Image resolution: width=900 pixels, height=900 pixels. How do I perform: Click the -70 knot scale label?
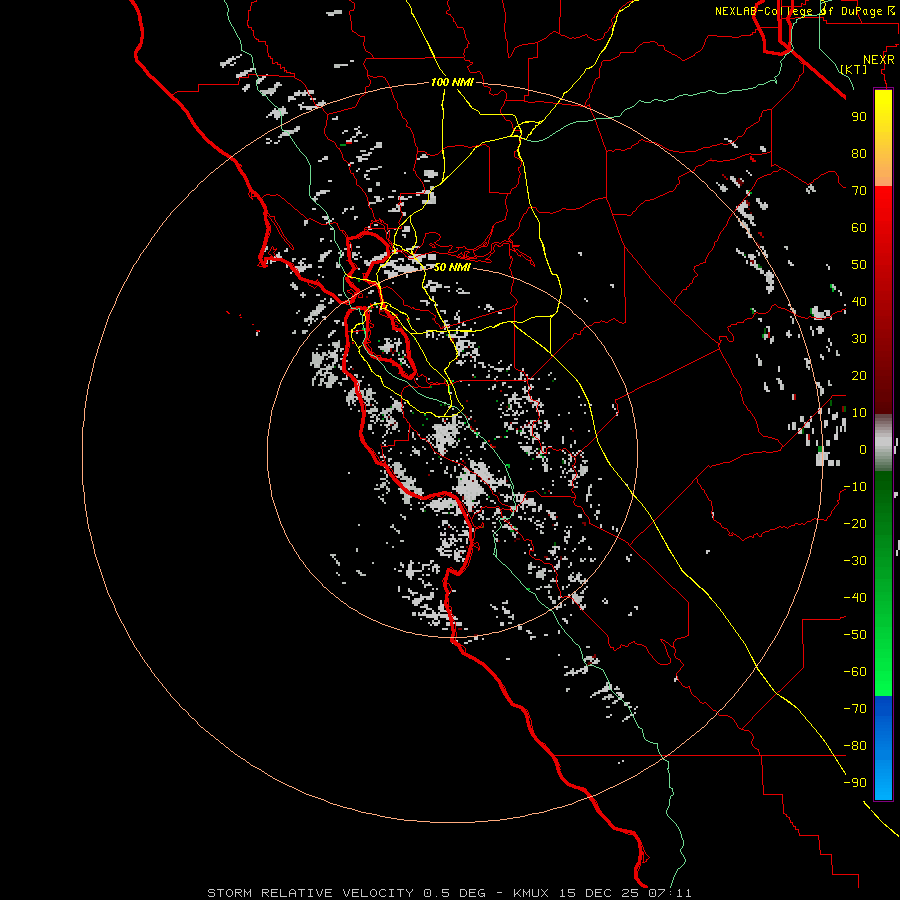point(855,709)
